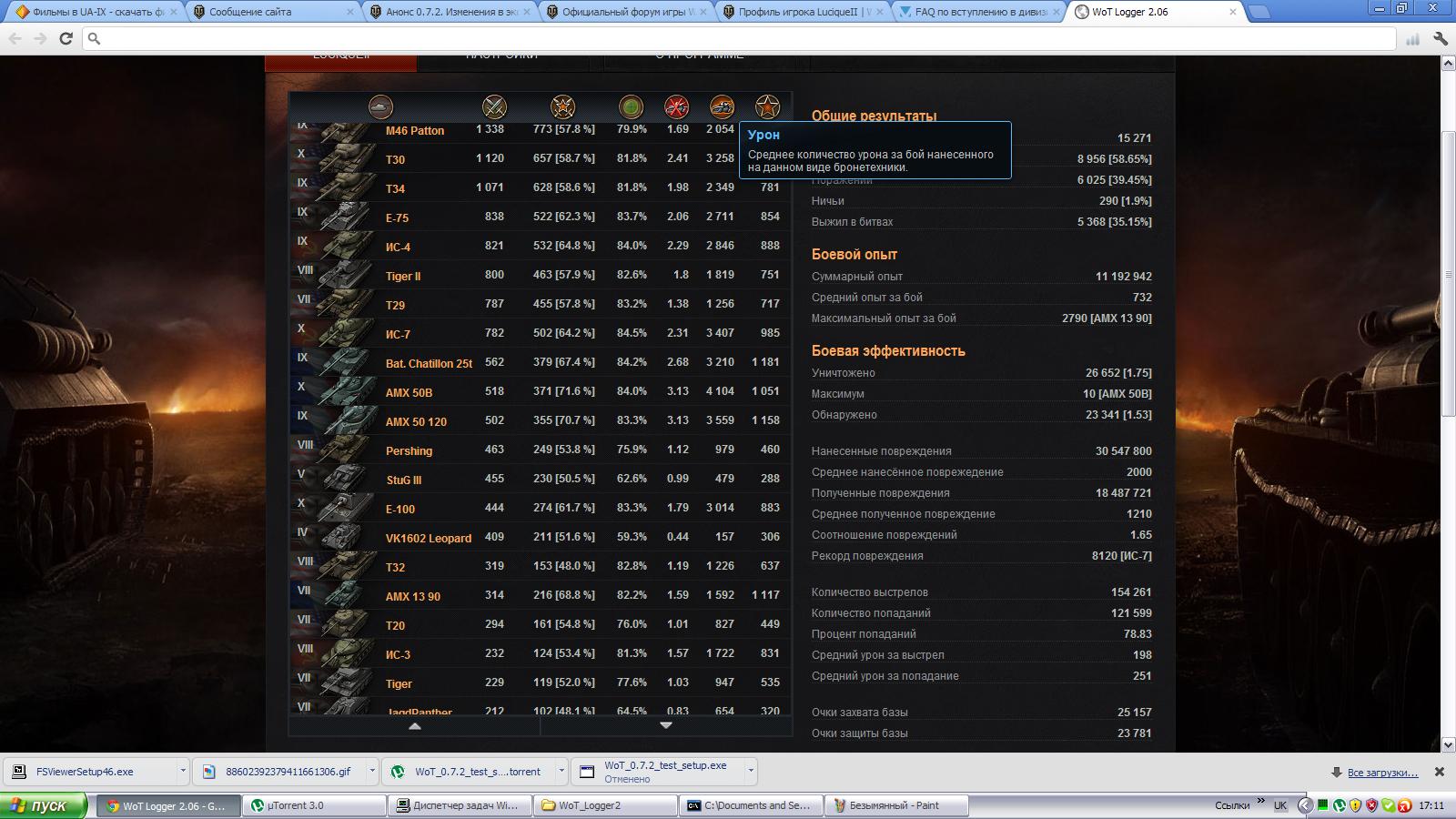Switch to the 'Официальный форум игры' tab

623,12
